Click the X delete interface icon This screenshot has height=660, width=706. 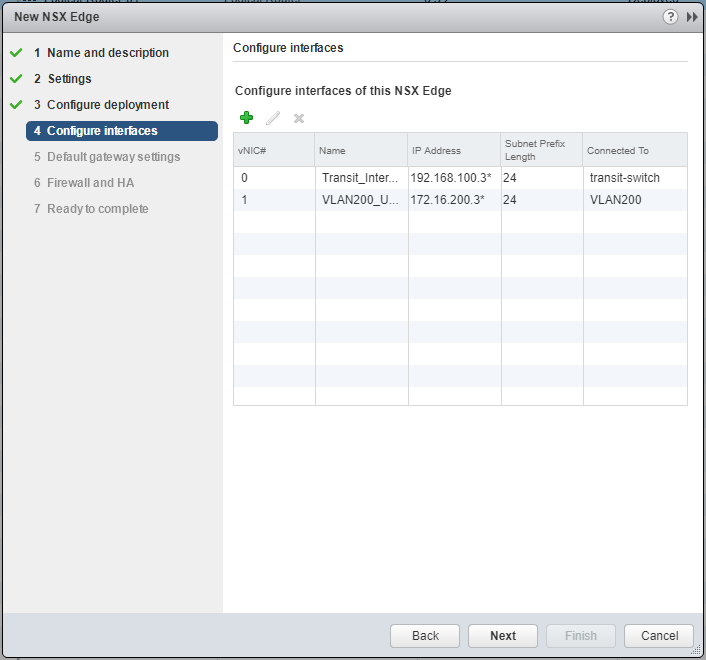[298, 118]
